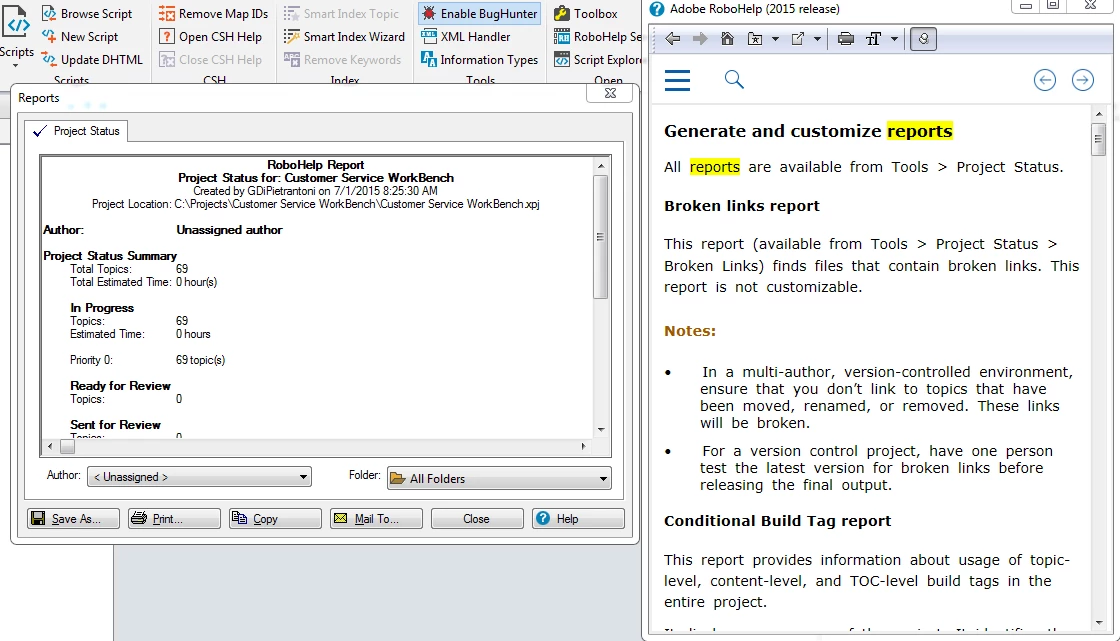Open Script Explorer pod
1120x641 pixels.
coord(598,59)
